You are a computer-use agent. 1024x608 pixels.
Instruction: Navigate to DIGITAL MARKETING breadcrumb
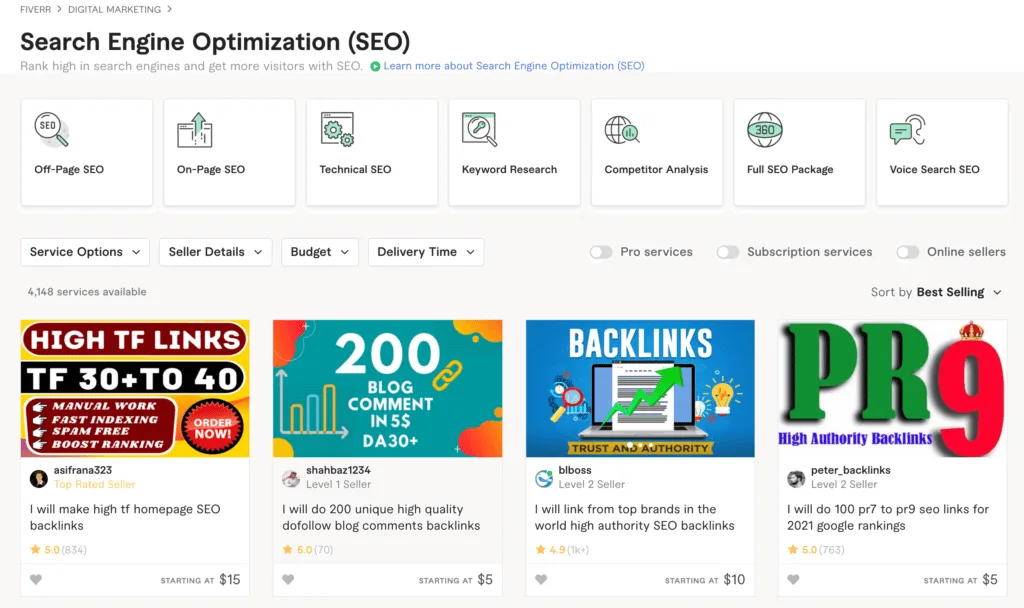pos(114,8)
